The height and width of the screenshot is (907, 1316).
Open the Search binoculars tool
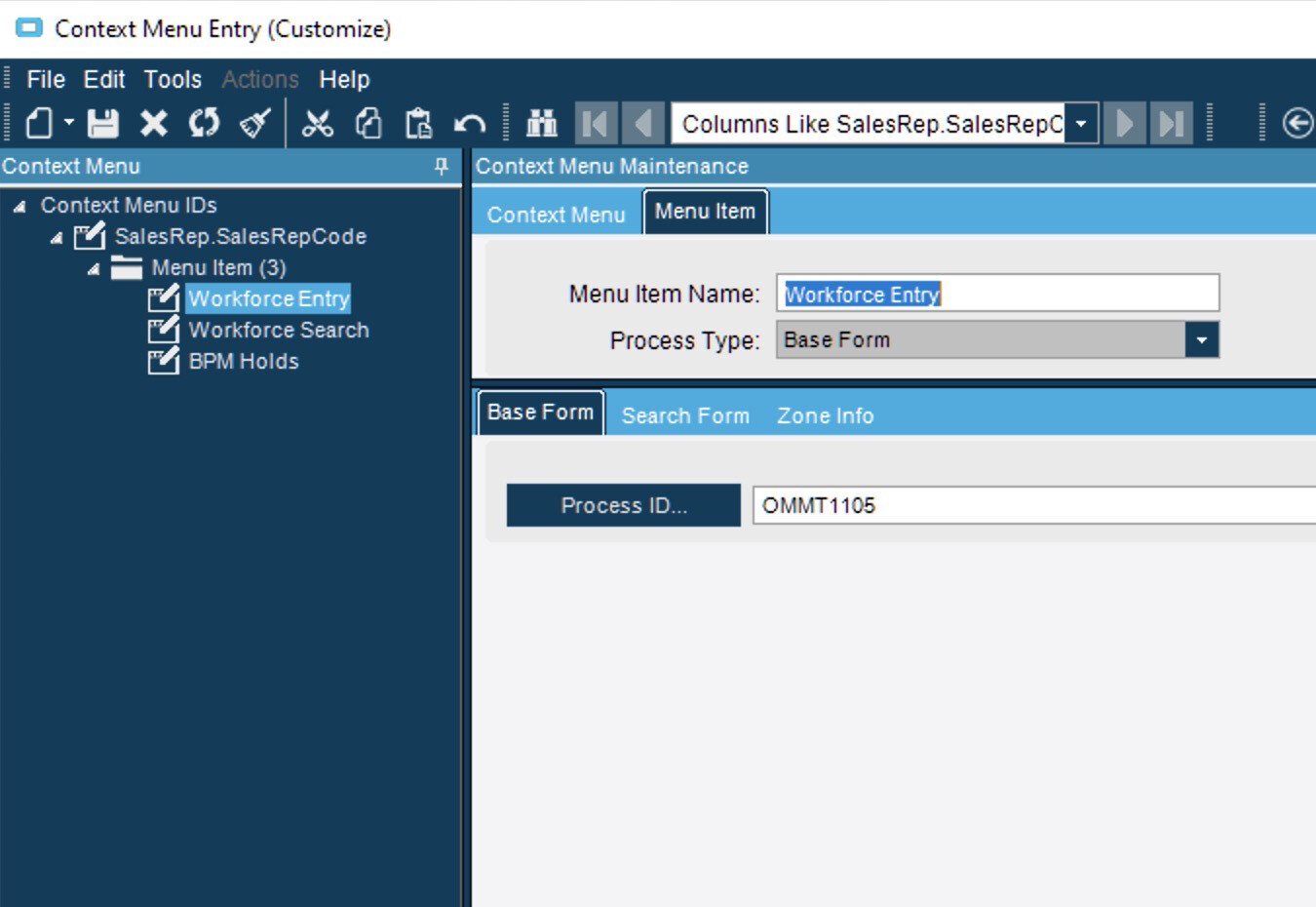[540, 124]
